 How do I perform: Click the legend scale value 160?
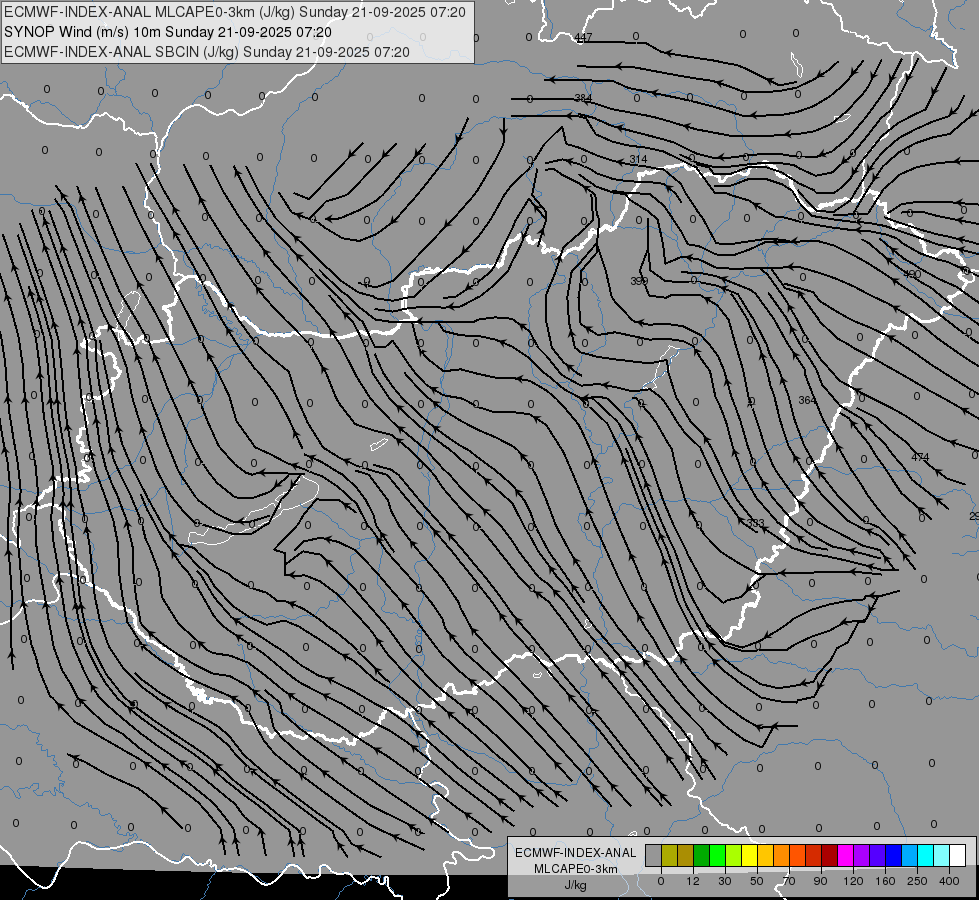pyautogui.click(x=885, y=881)
